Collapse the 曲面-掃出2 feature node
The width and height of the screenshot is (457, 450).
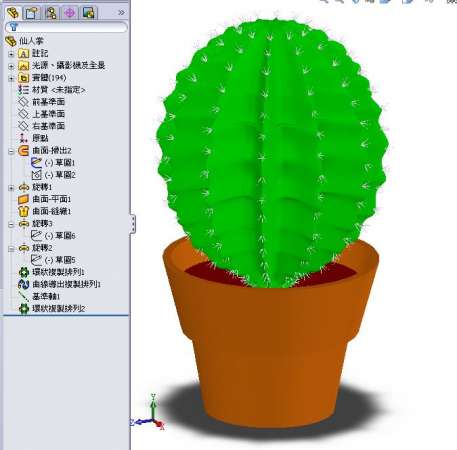point(11,151)
